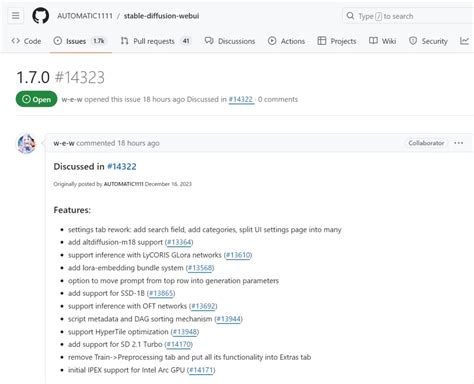Open the stable-diffusion-webui repository link
Viewport: 474px width, 384px height.
[x=162, y=16]
